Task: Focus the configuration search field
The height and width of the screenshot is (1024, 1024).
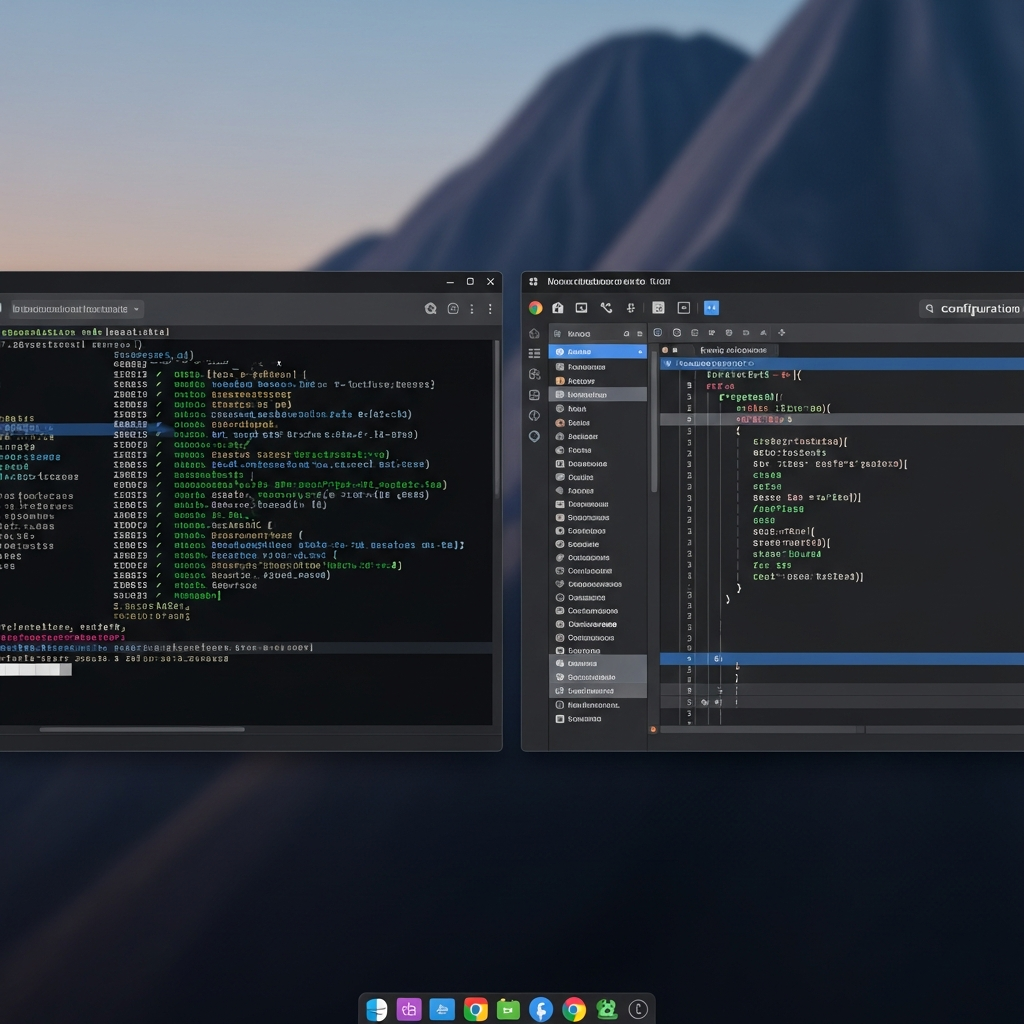Action: click(x=972, y=309)
